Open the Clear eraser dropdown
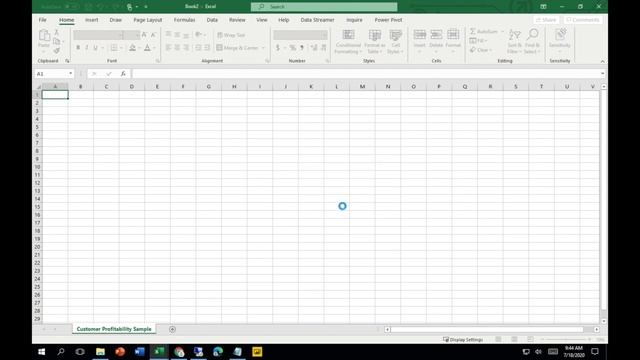 [481, 50]
